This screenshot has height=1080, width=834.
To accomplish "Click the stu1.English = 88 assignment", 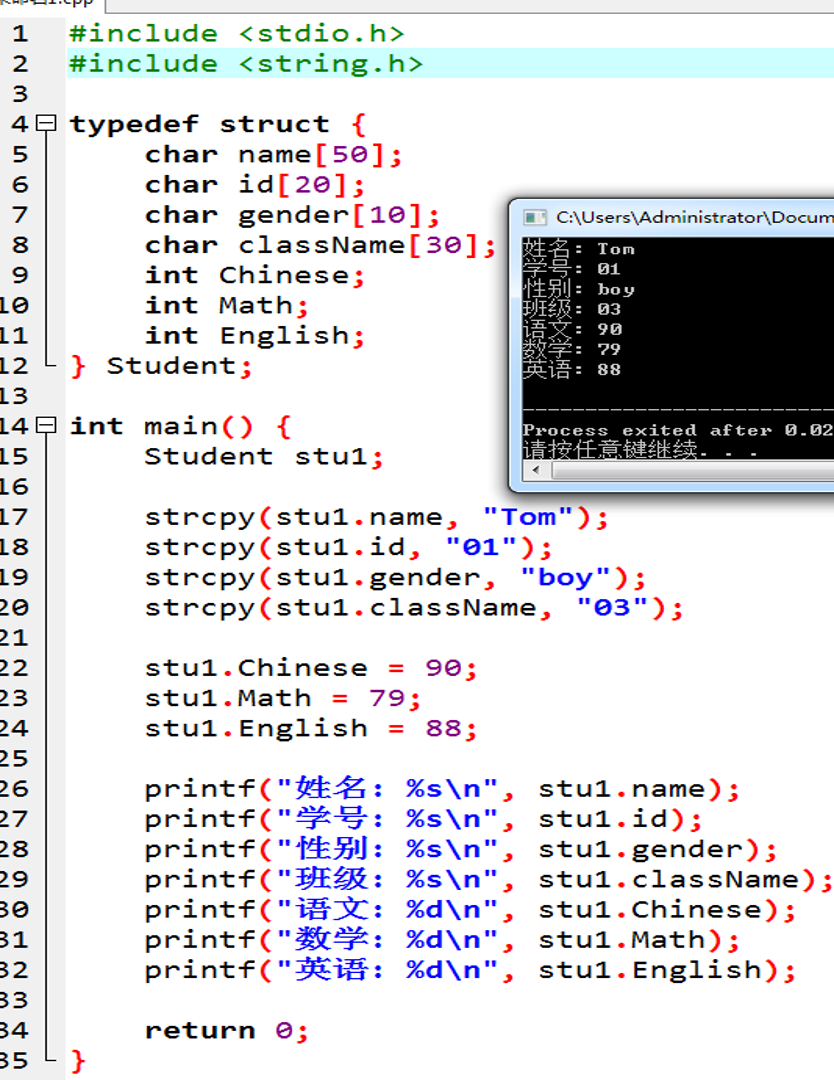I will [x=311, y=729].
